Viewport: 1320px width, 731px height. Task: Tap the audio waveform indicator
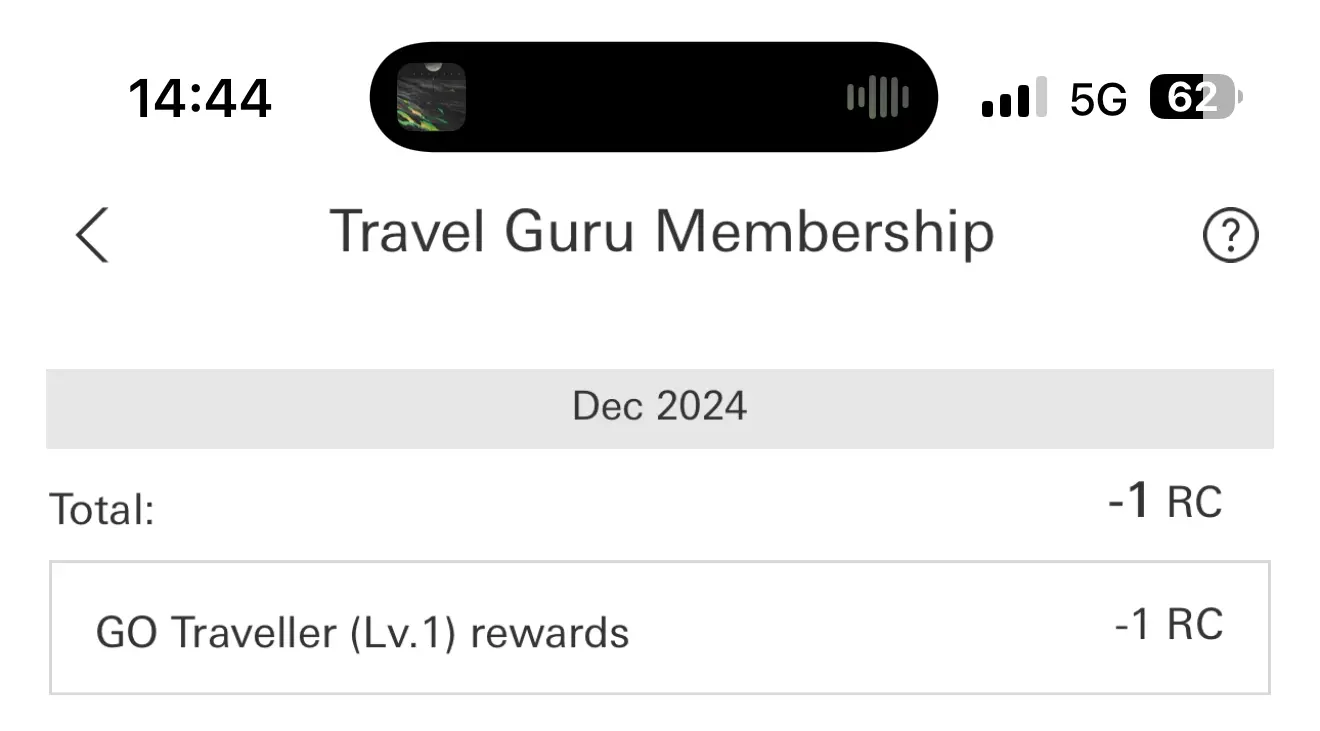coord(877,97)
